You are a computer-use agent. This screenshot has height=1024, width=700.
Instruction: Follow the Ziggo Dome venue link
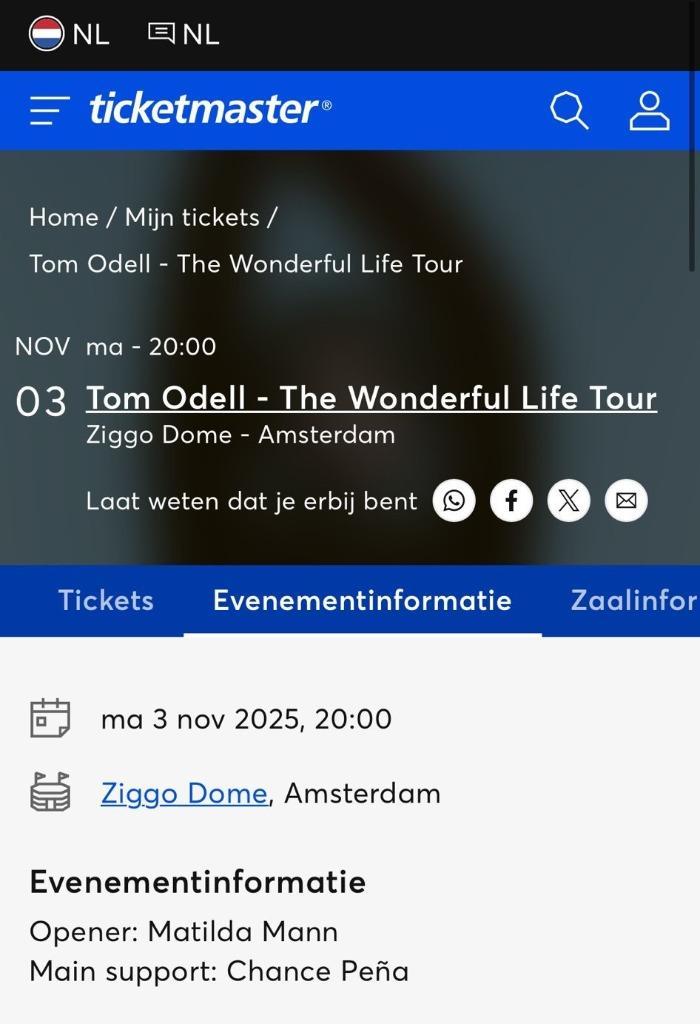(184, 793)
